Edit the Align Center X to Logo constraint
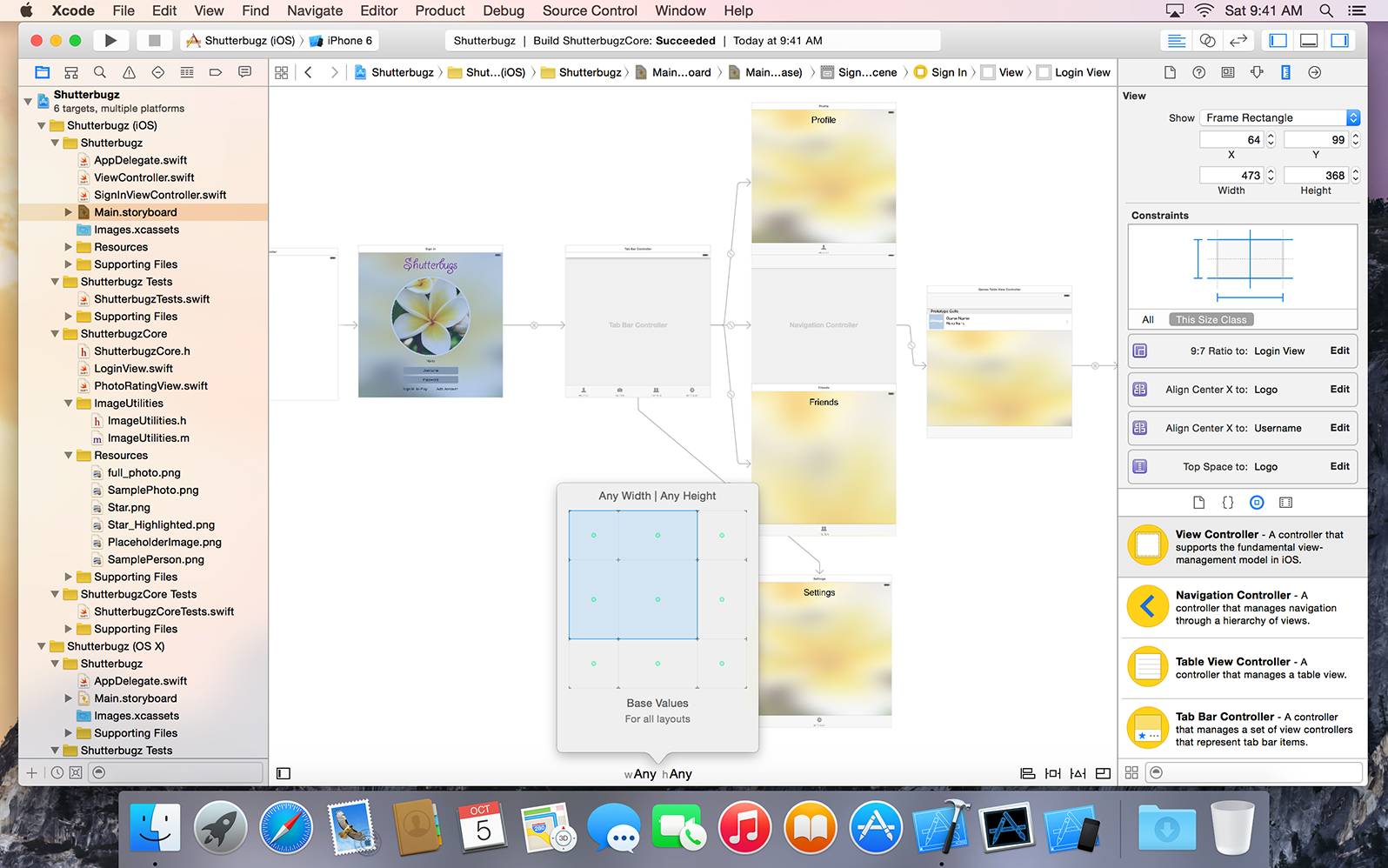 click(1339, 389)
